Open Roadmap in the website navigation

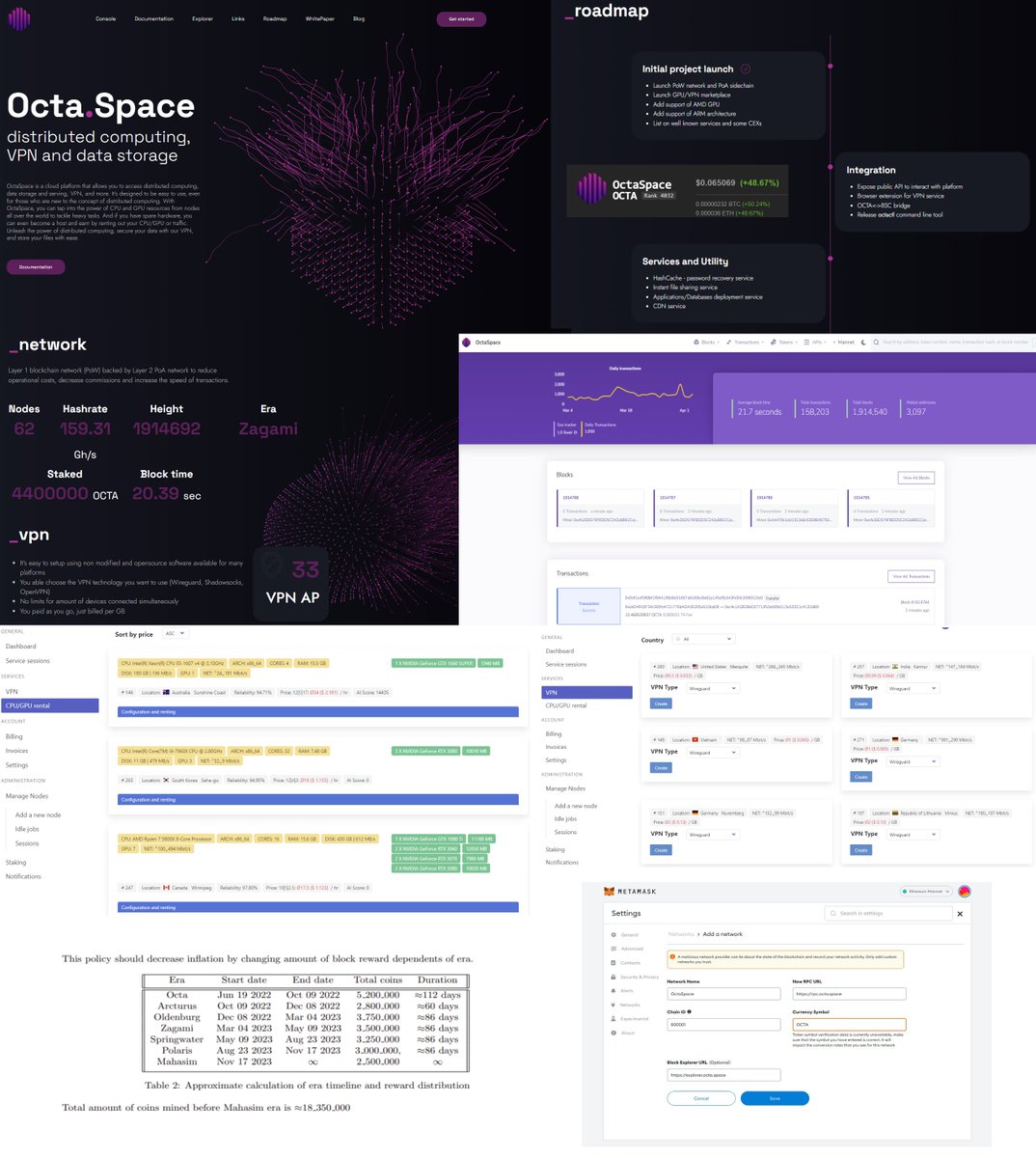(x=275, y=18)
